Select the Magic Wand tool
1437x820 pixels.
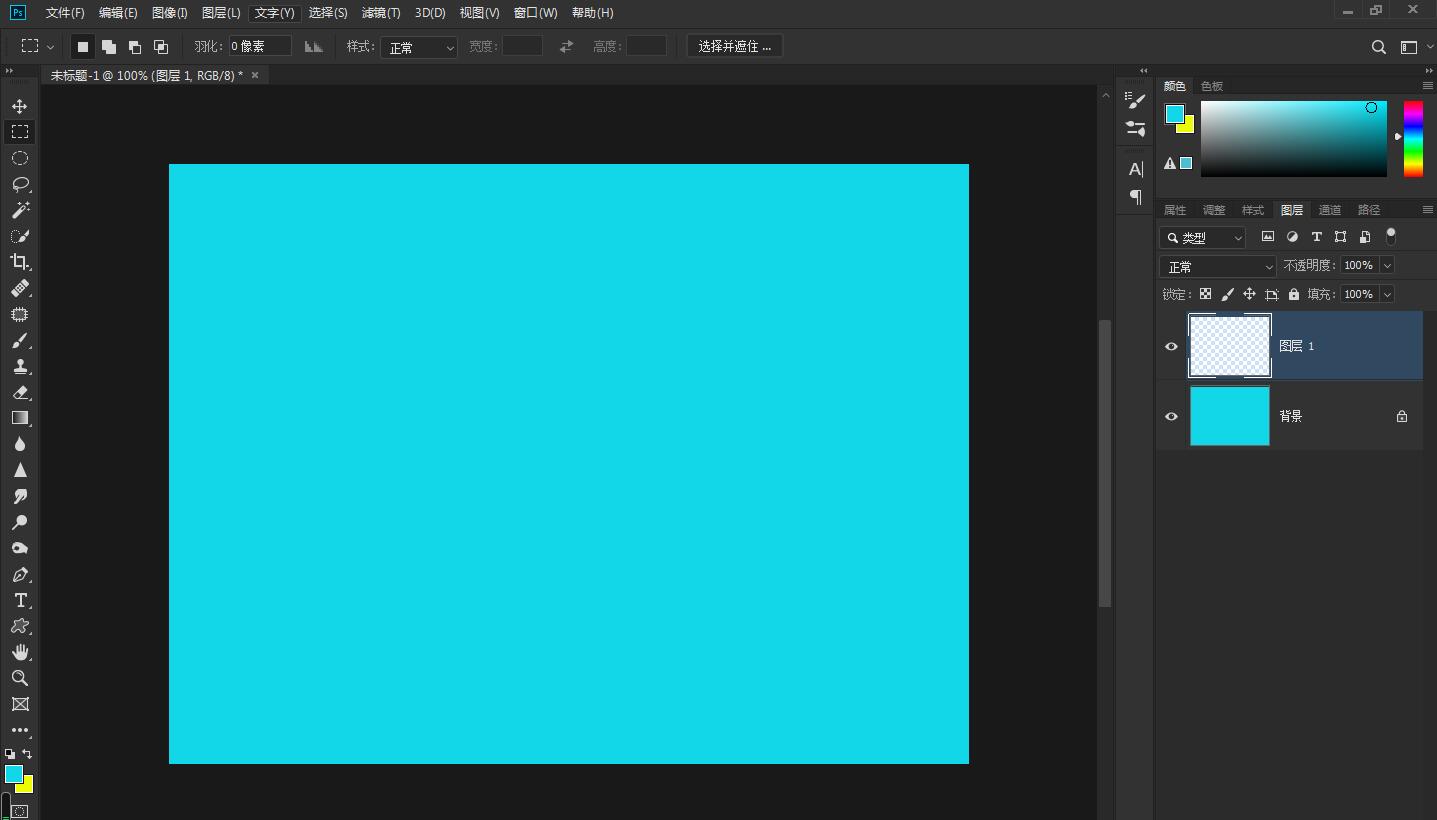point(19,210)
